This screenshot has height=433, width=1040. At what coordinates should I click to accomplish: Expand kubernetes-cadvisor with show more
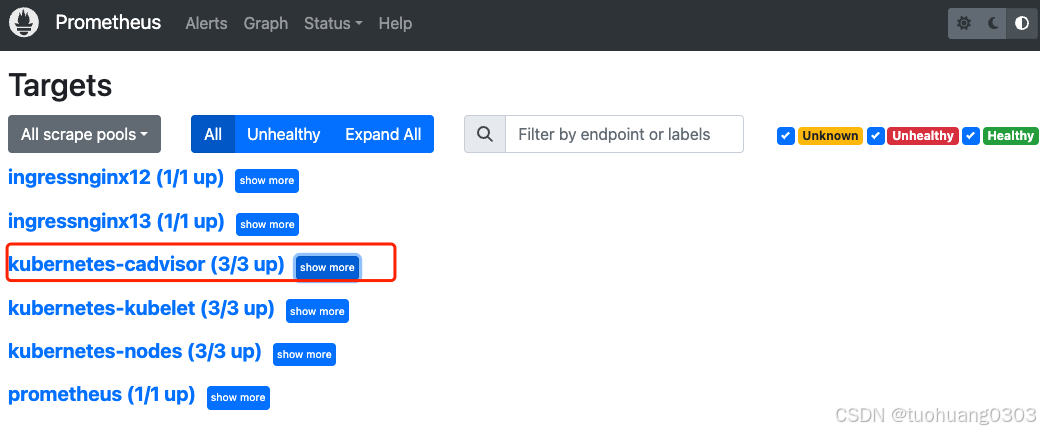[x=327, y=267]
